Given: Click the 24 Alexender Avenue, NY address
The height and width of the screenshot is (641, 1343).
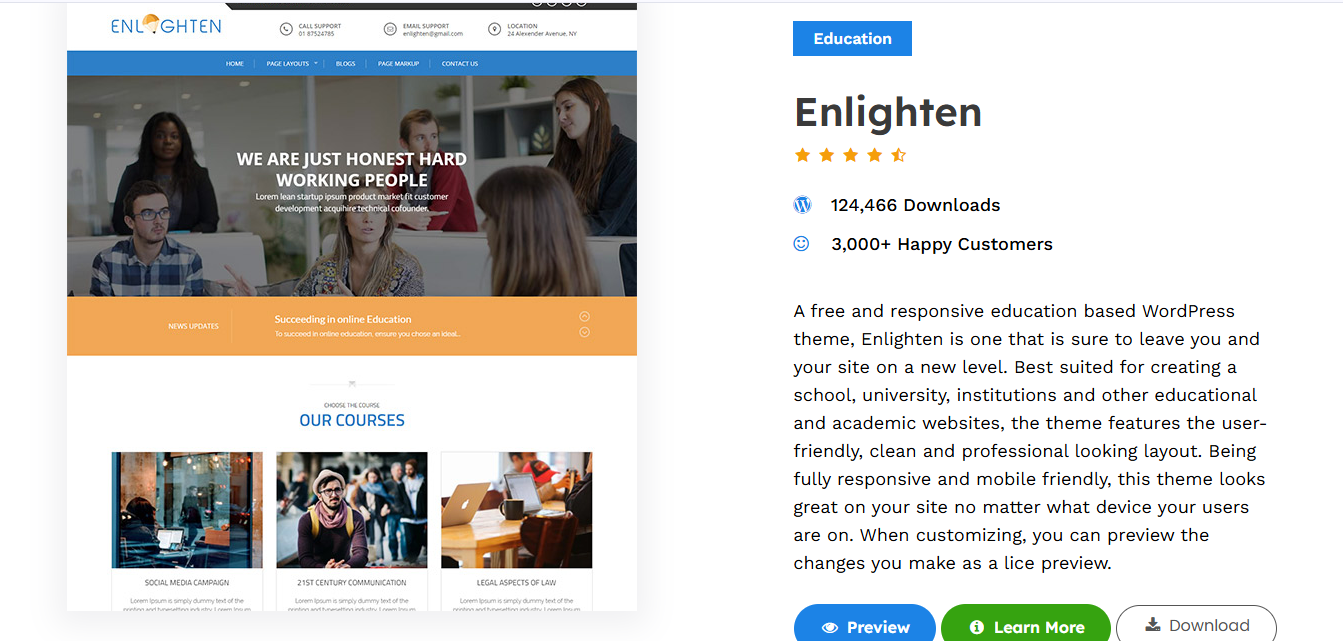Looking at the screenshot, I should (542, 34).
